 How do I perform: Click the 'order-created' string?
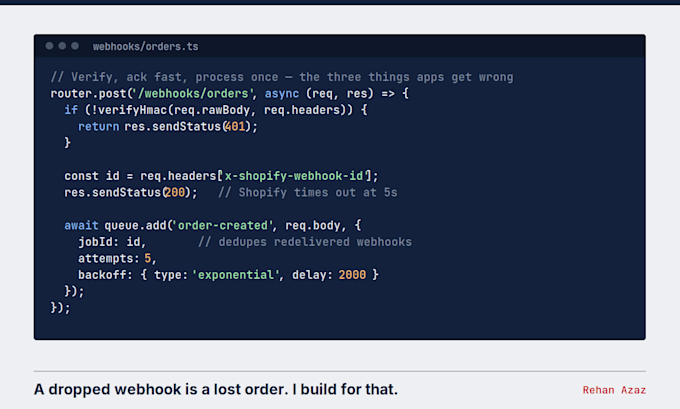223,226
